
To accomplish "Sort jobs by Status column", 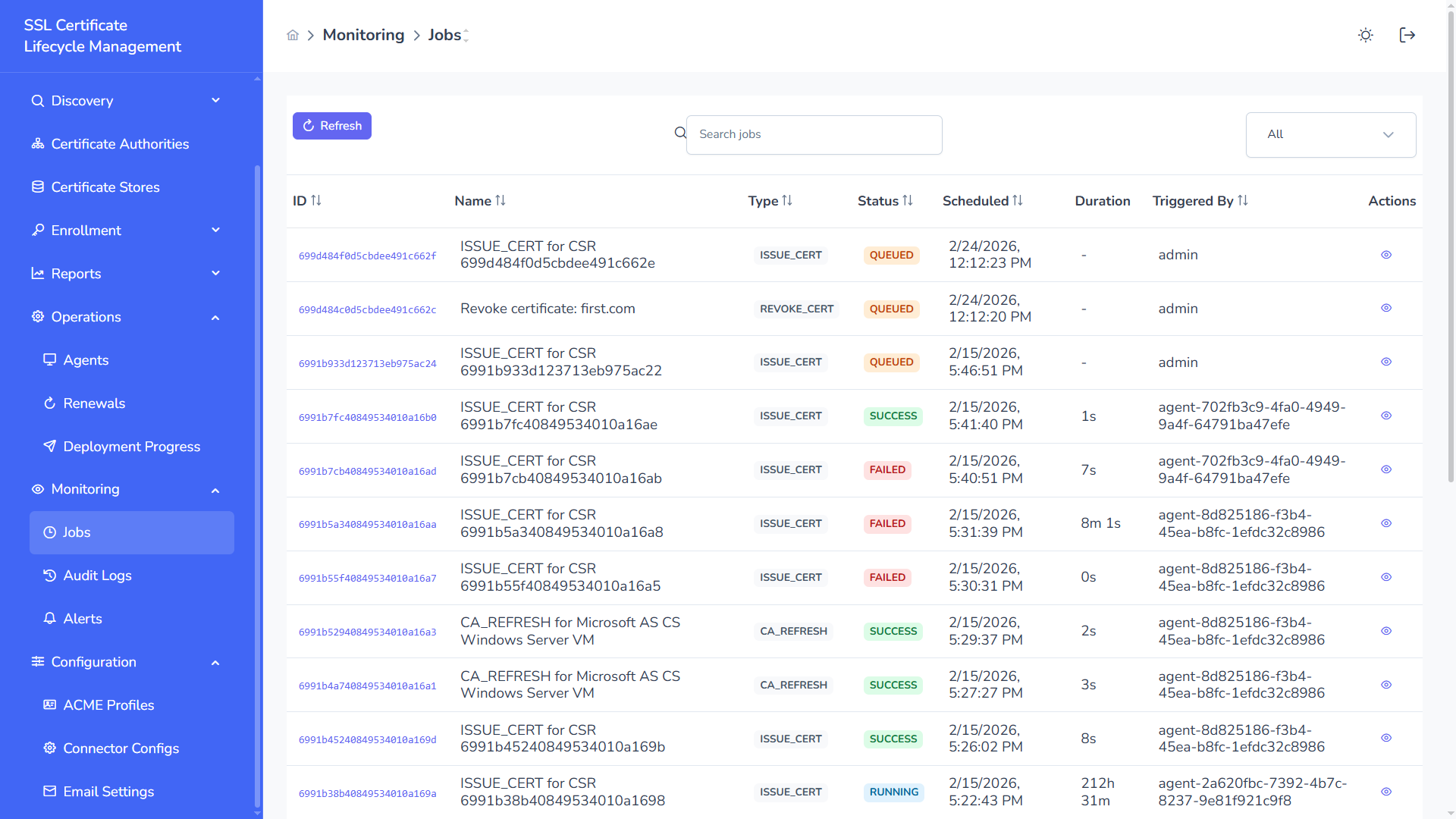I will click(x=907, y=201).
